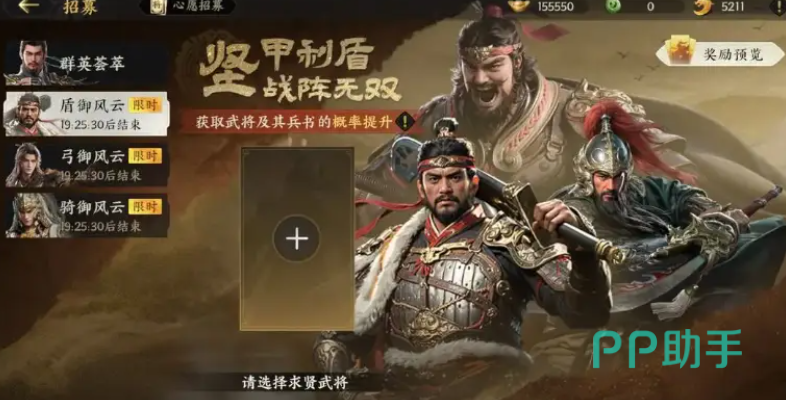Tap the gold ingot currency icon

click(519, 6)
